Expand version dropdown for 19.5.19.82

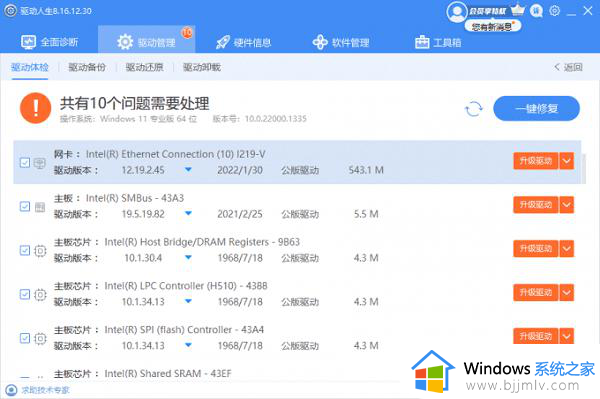coord(188,213)
